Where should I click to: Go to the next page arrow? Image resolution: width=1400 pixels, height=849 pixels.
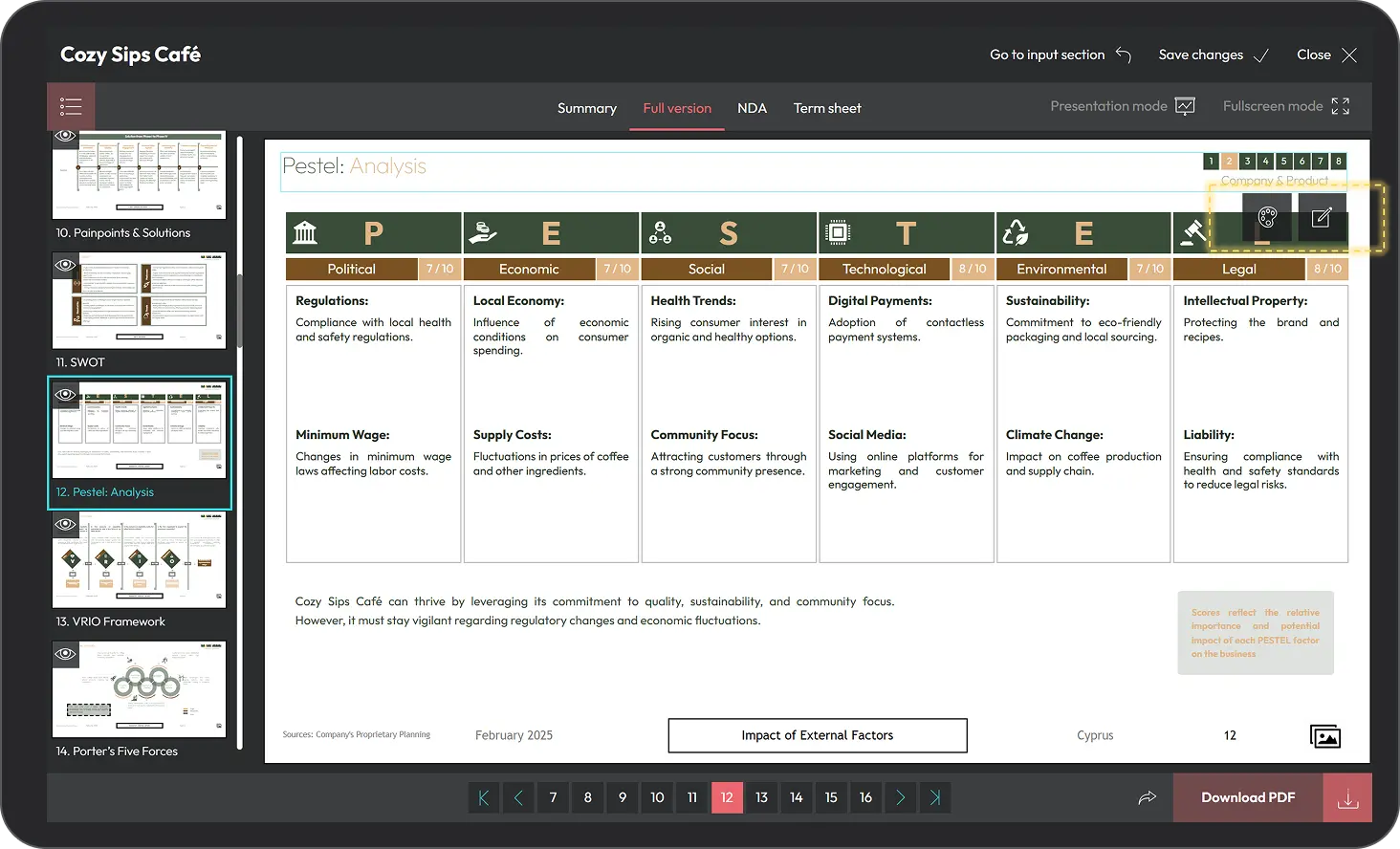pos(900,797)
